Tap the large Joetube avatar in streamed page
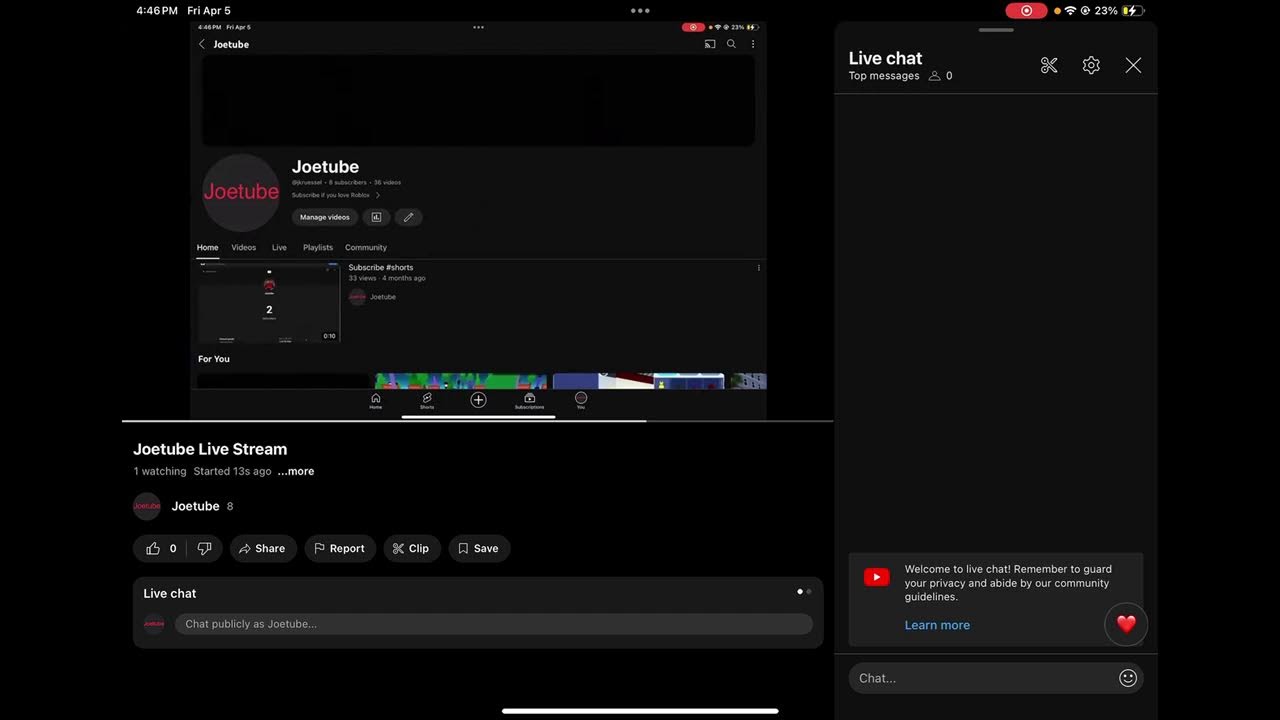This screenshot has height=720, width=1280. 241,193
